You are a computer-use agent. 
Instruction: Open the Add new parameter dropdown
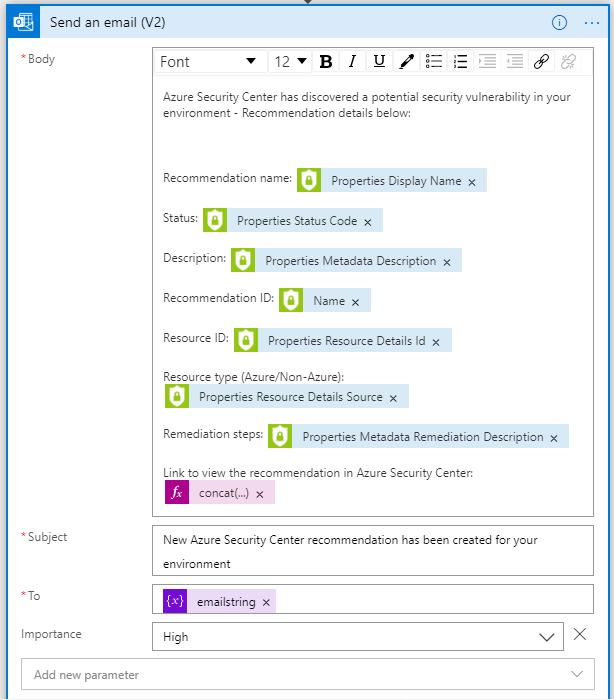(308, 674)
